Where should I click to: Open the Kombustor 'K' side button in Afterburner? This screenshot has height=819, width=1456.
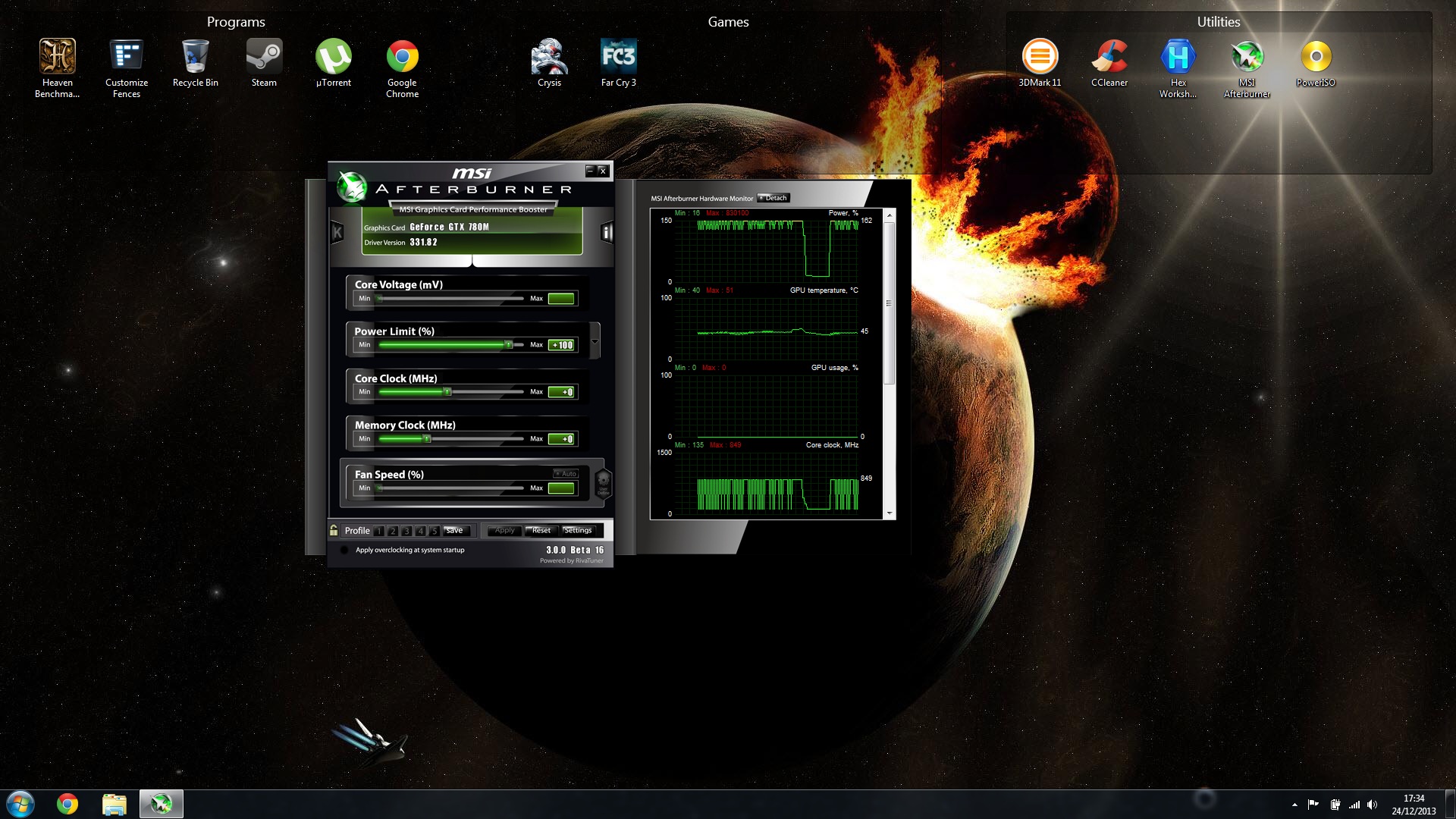coord(337,232)
